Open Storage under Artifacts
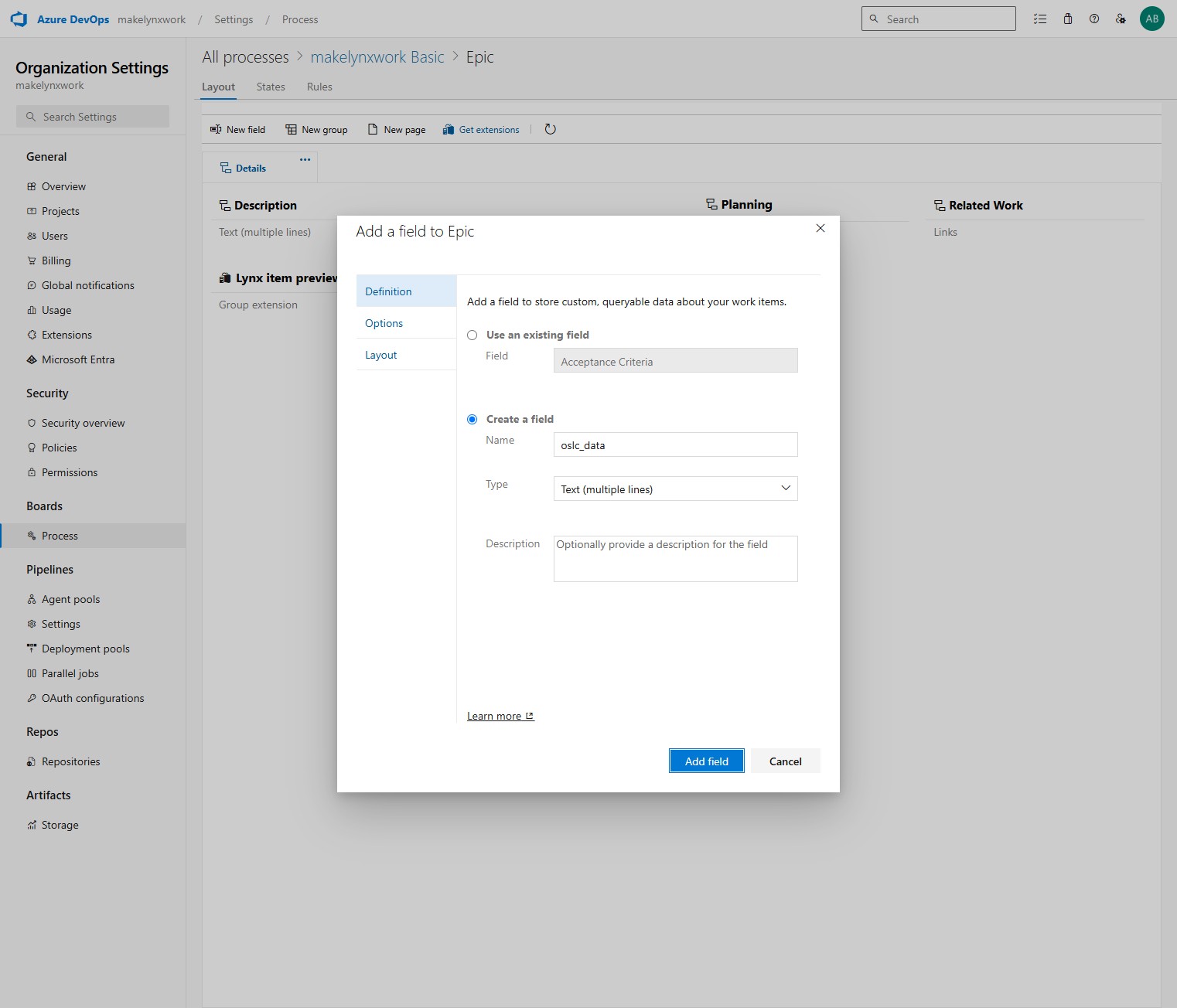Viewport: 1177px width, 1008px height. click(x=93, y=825)
